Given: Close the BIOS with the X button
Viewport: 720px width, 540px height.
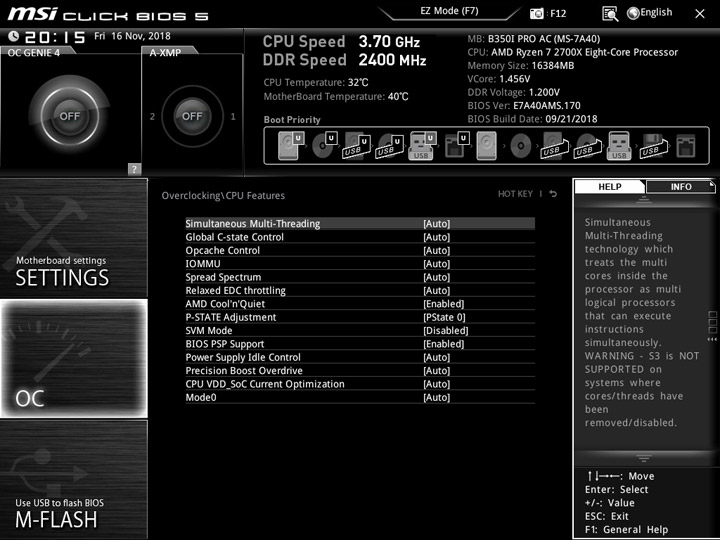Looking at the screenshot, I should click(699, 14).
